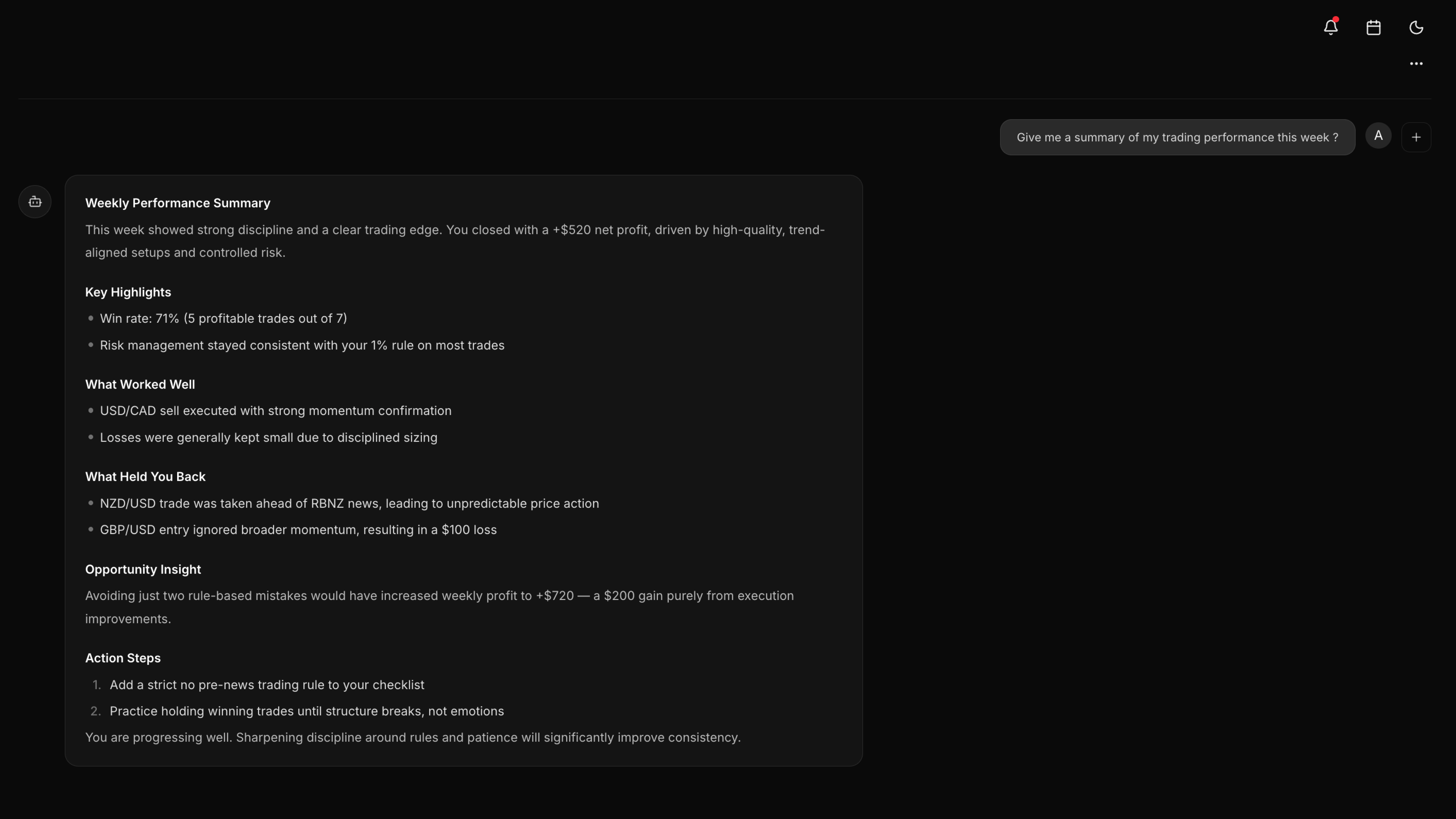The width and height of the screenshot is (1456, 819).
Task: Open the three-dot more options menu
Action: [1416, 63]
